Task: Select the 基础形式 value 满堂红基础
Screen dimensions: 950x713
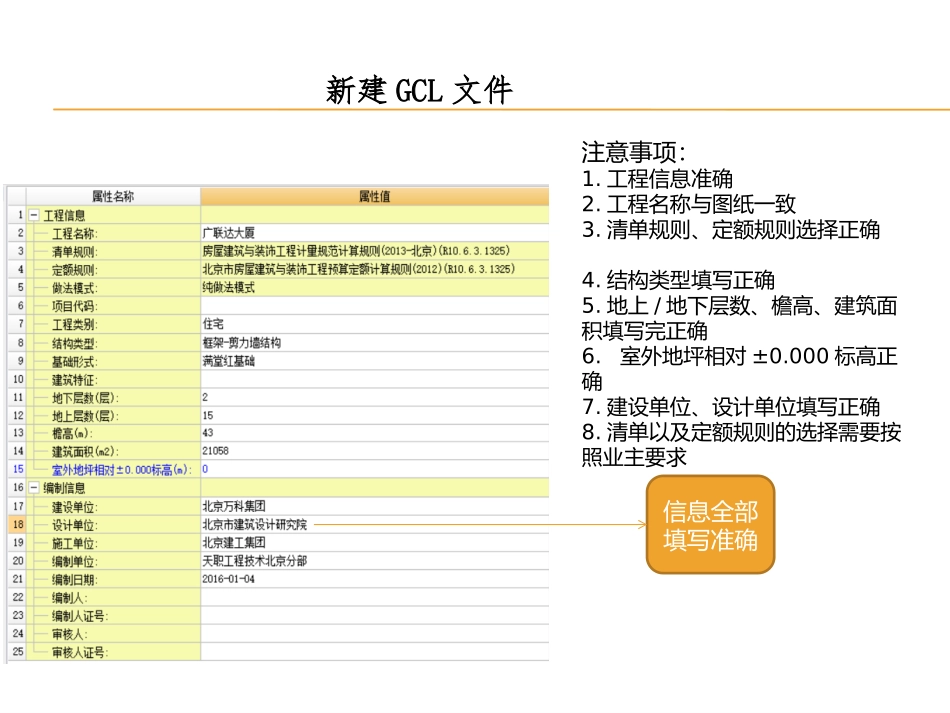Action: pyautogui.click(x=375, y=361)
